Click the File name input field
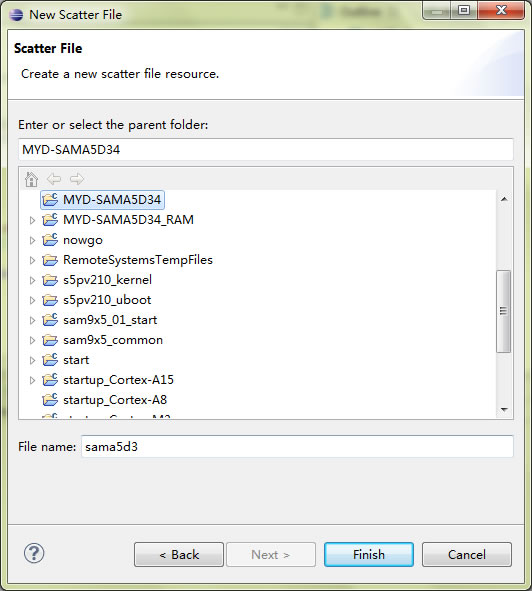 [x=297, y=447]
